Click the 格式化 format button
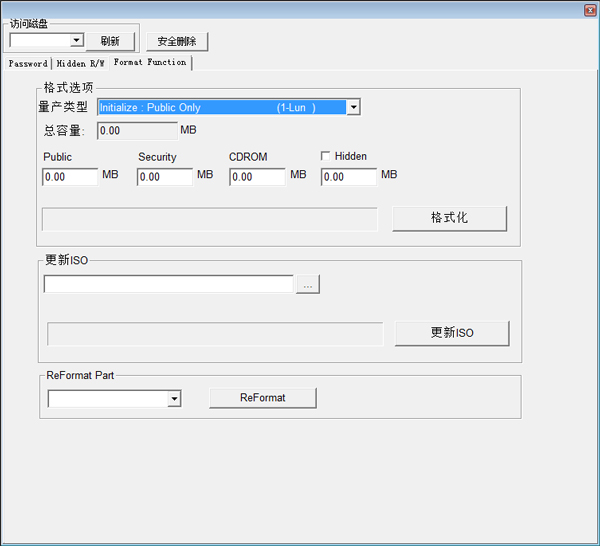 coord(449,218)
